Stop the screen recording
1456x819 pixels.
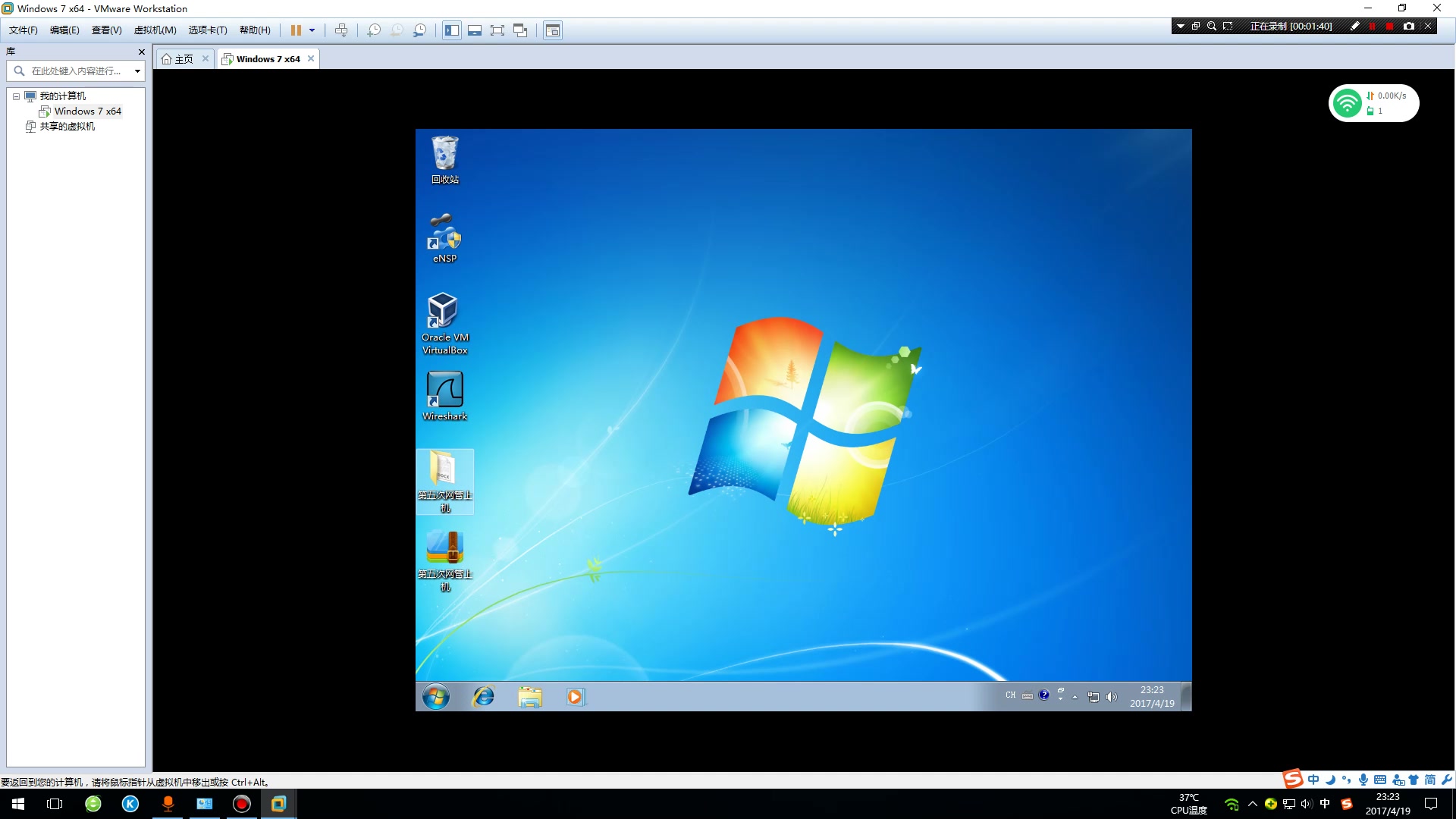pos(1389,27)
